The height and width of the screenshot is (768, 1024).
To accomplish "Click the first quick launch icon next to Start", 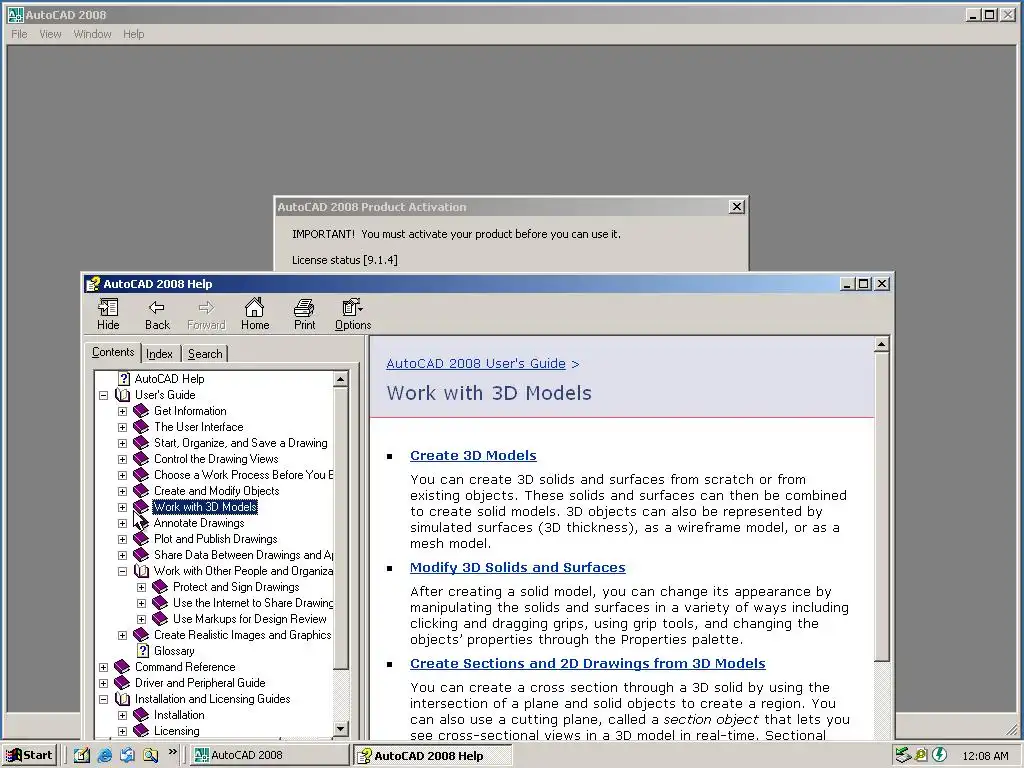I will click(82, 756).
